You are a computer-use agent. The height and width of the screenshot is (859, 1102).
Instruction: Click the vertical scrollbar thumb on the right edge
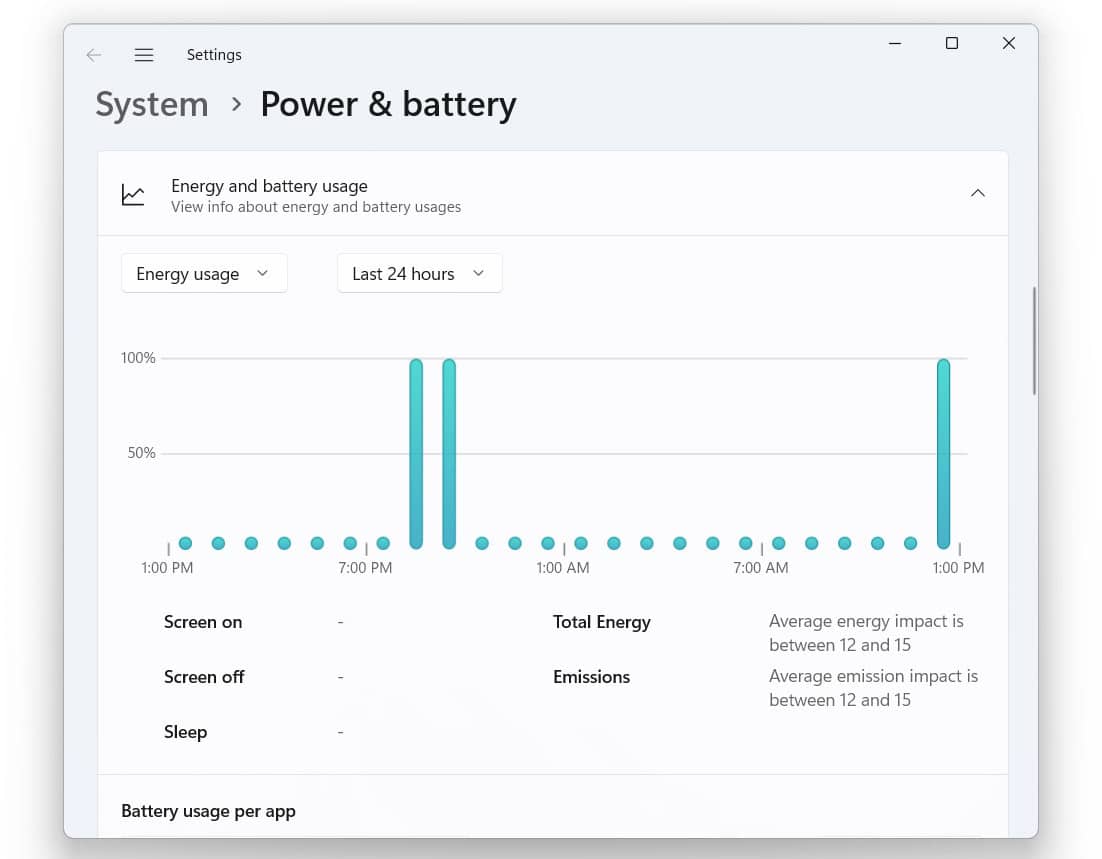(x=1034, y=340)
